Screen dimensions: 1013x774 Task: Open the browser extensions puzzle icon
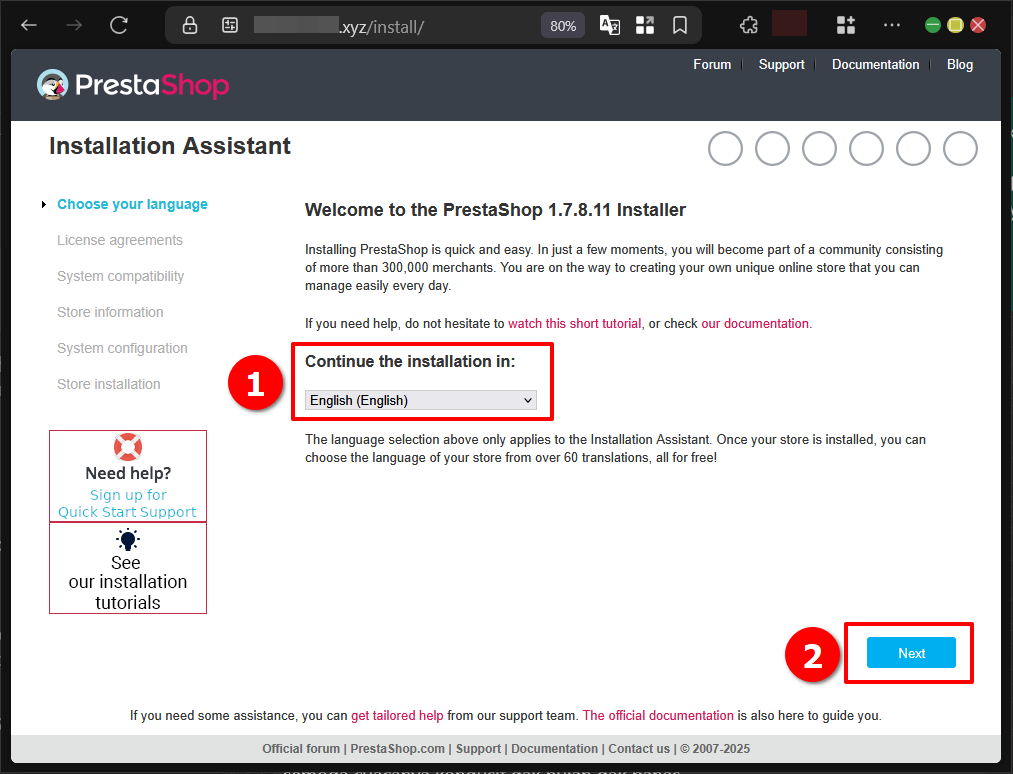(x=748, y=26)
